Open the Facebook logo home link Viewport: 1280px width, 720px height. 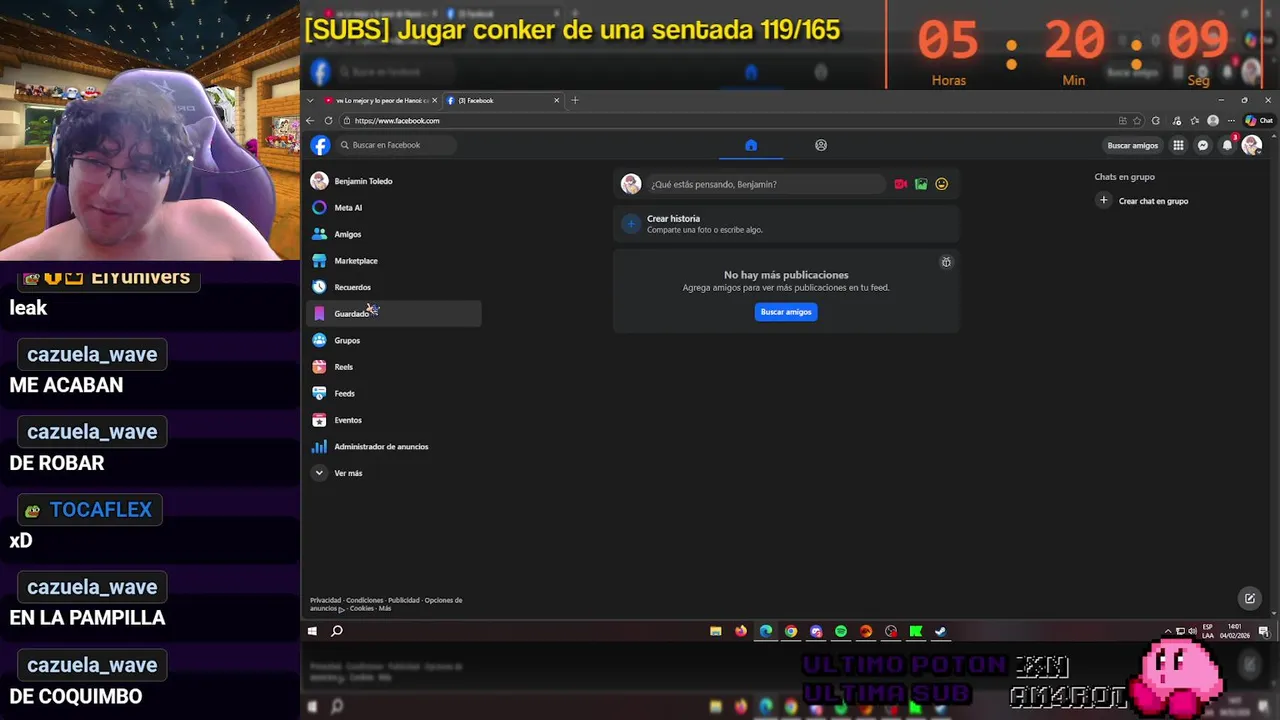pos(320,145)
